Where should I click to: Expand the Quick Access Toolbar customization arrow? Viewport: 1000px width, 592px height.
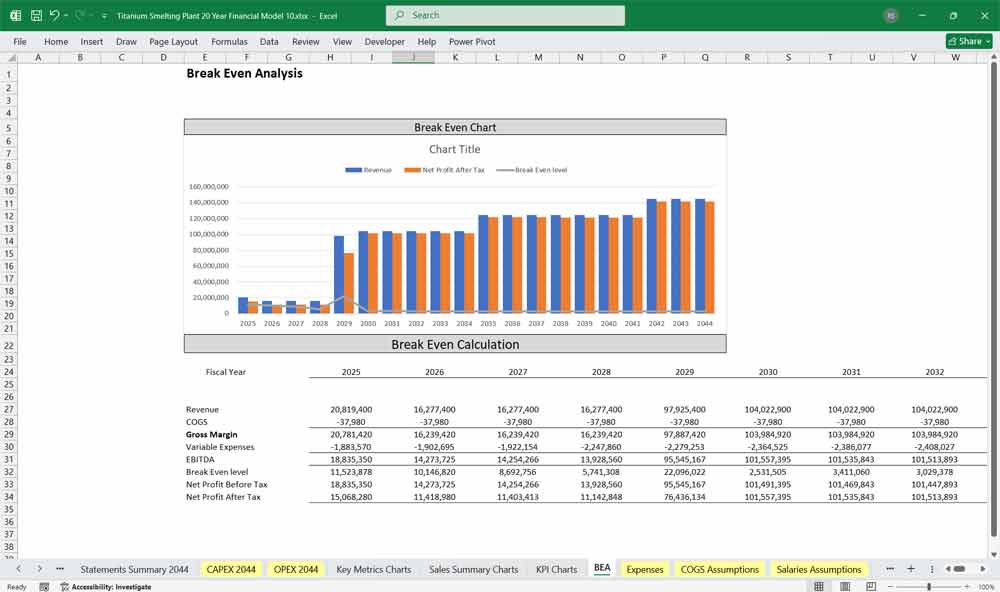click(x=103, y=15)
